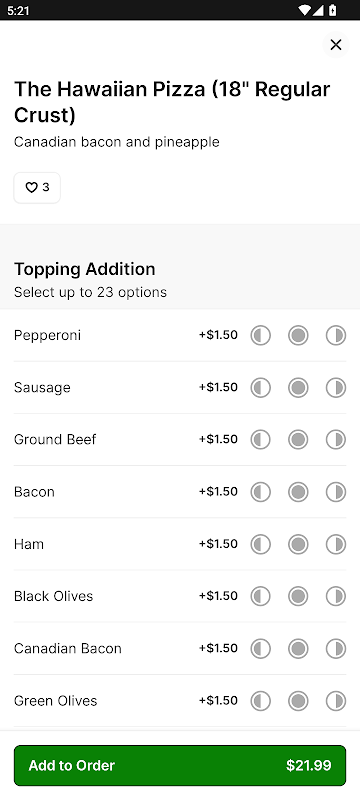Tap the Canadian Bacon topping name
The image size is (360, 800).
(x=68, y=648)
